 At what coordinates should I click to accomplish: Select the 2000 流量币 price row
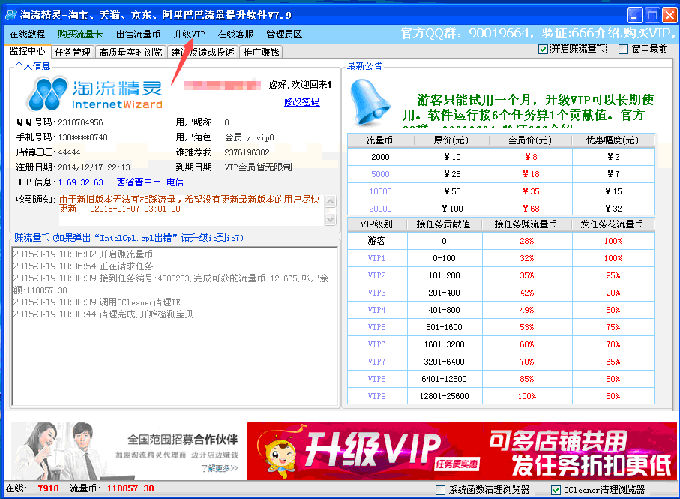(x=501, y=157)
